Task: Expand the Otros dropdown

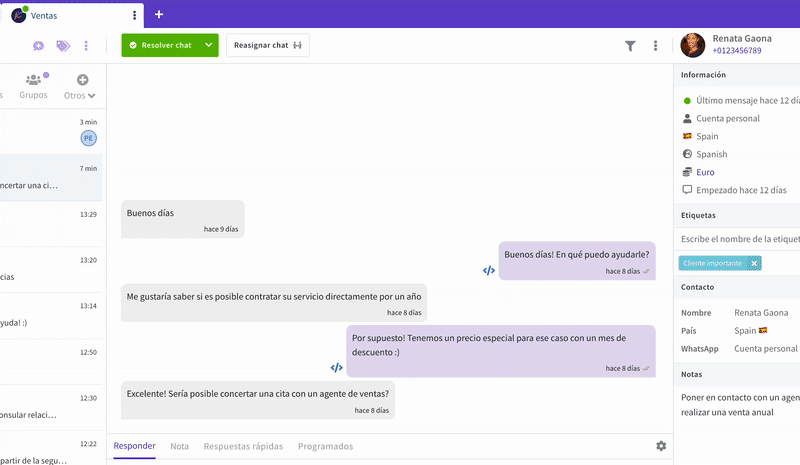Action: tap(80, 95)
